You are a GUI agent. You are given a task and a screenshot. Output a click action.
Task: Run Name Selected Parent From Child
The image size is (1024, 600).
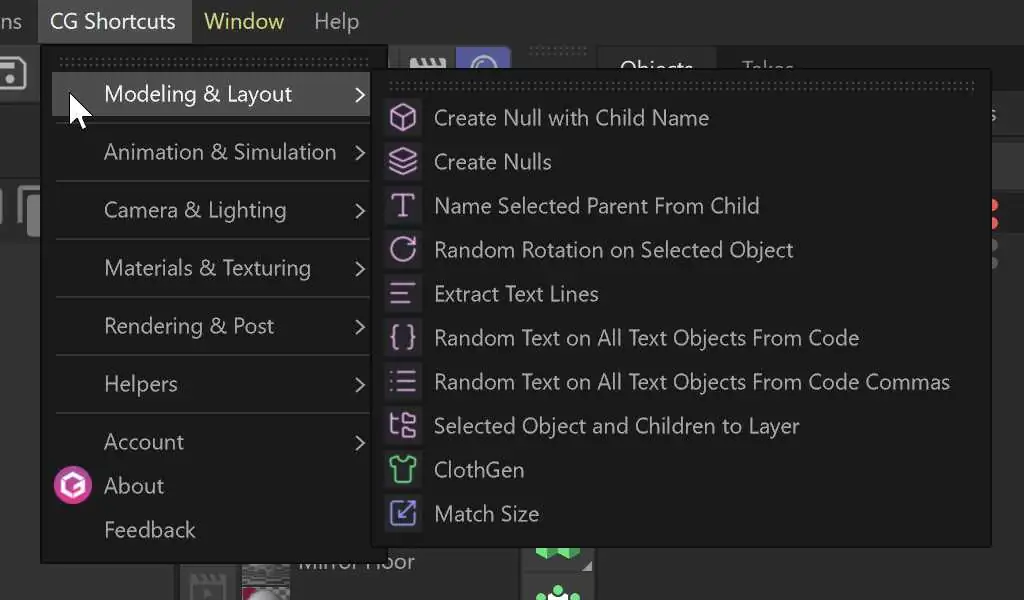click(682, 206)
